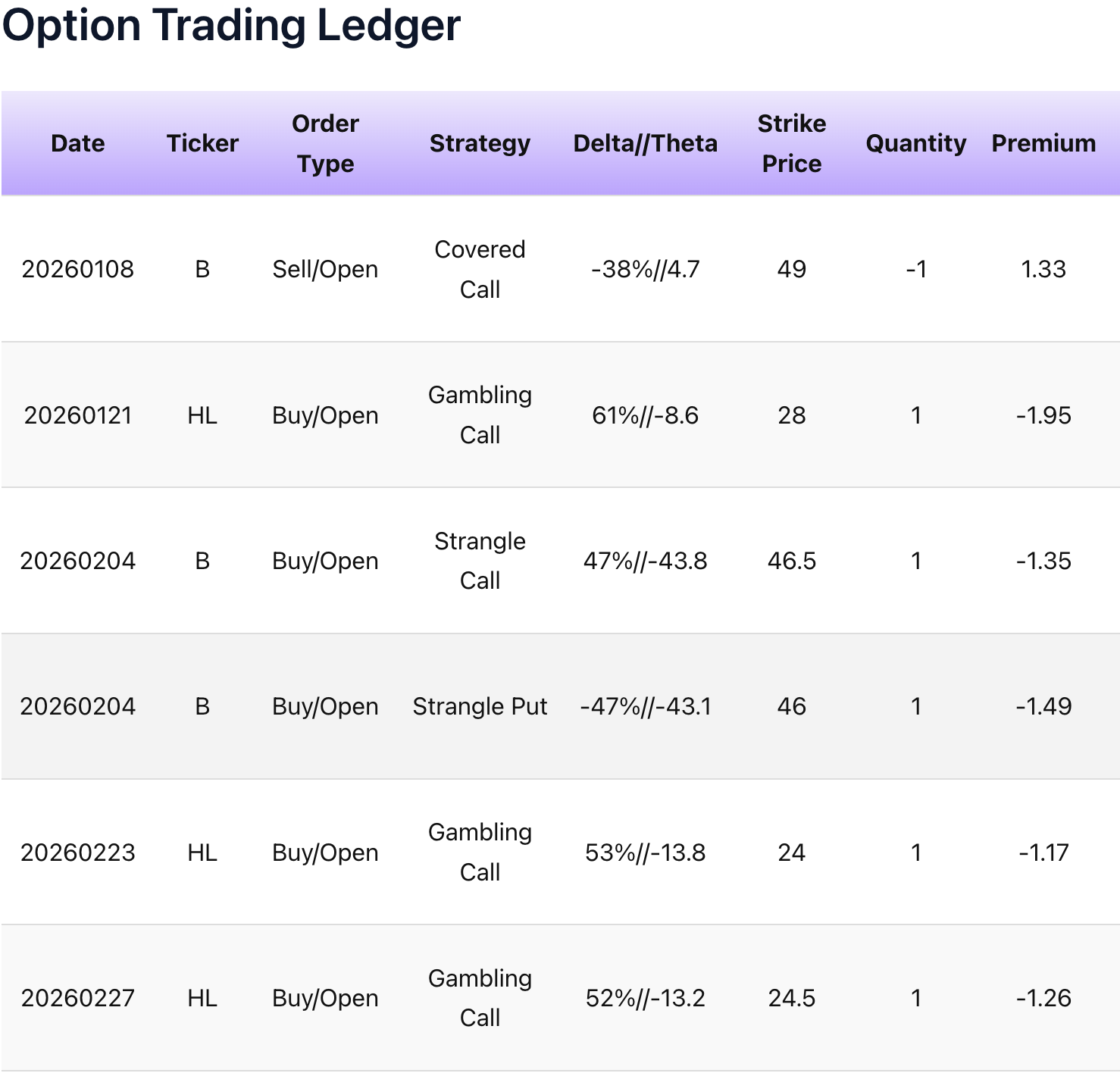The height and width of the screenshot is (1073, 1120).
Task: Click the 20260227 date cell
Action: tap(78, 998)
